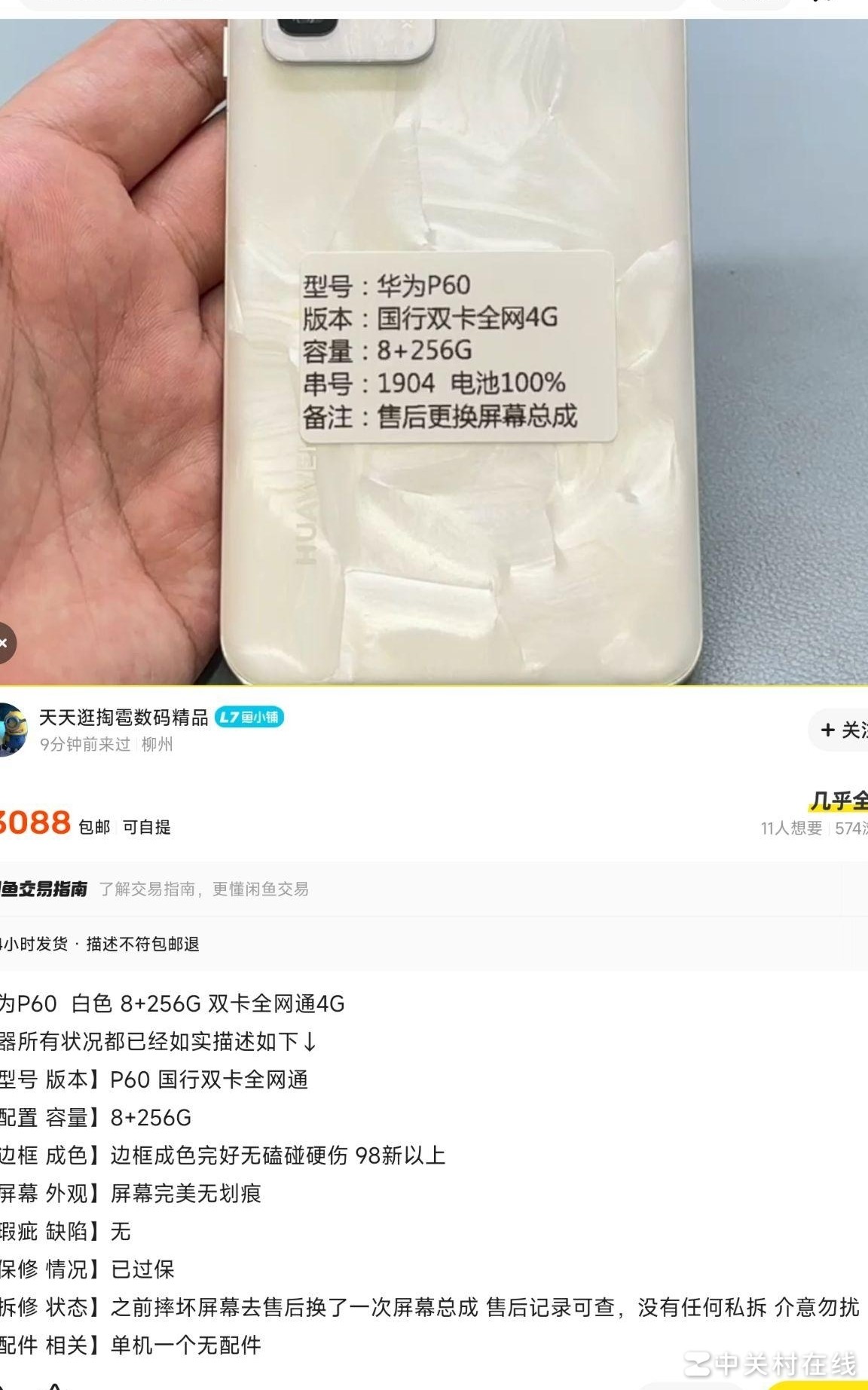Tap the 几乎全新 condition label
The width and height of the screenshot is (868, 1390).
[x=838, y=801]
